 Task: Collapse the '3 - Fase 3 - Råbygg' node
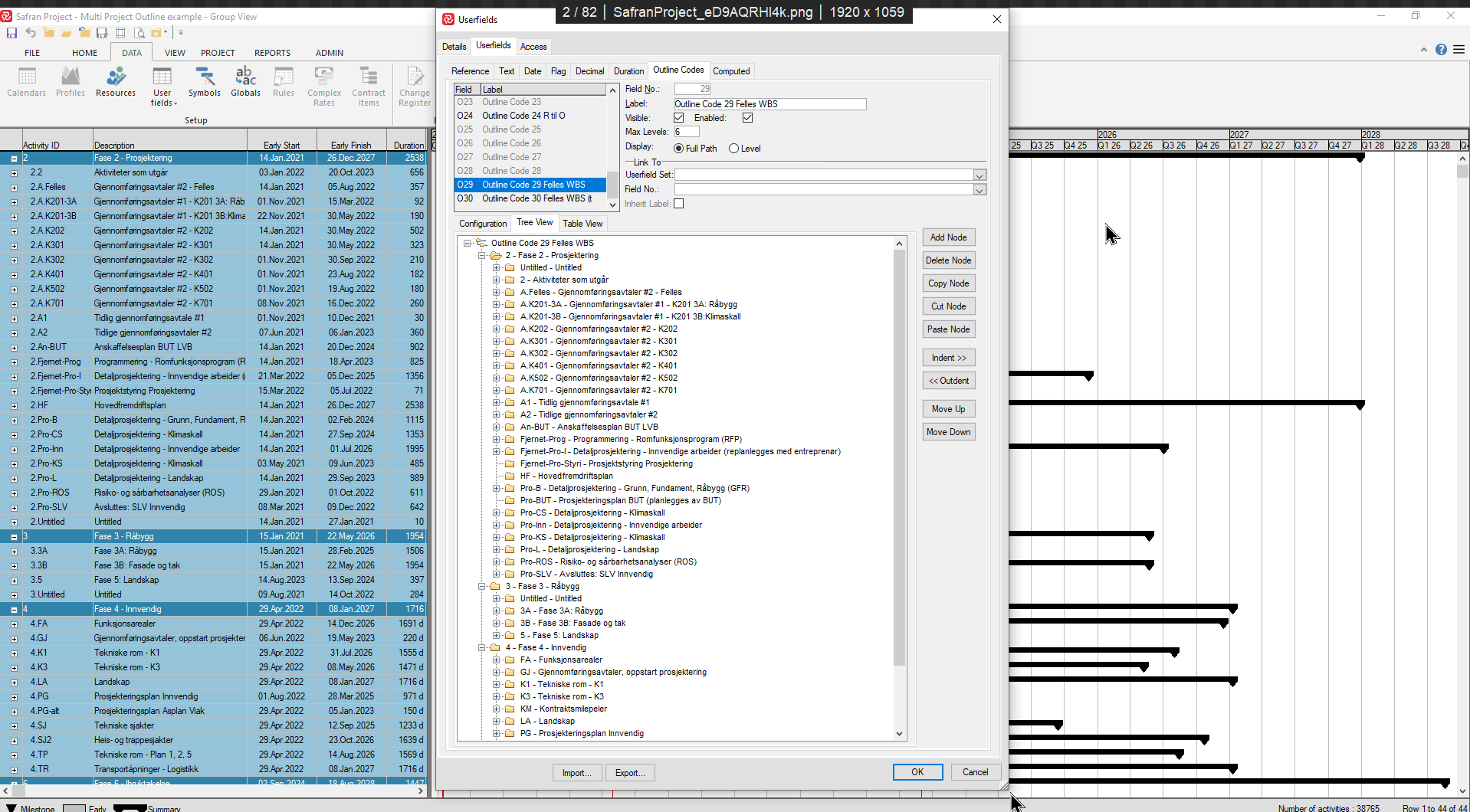coord(482,587)
